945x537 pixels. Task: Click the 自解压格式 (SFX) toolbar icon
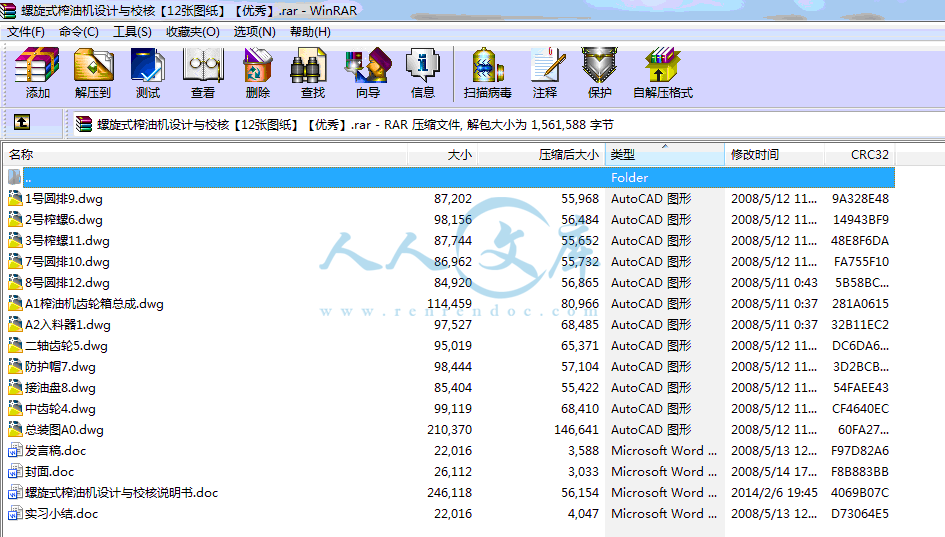pyautogui.click(x=662, y=66)
